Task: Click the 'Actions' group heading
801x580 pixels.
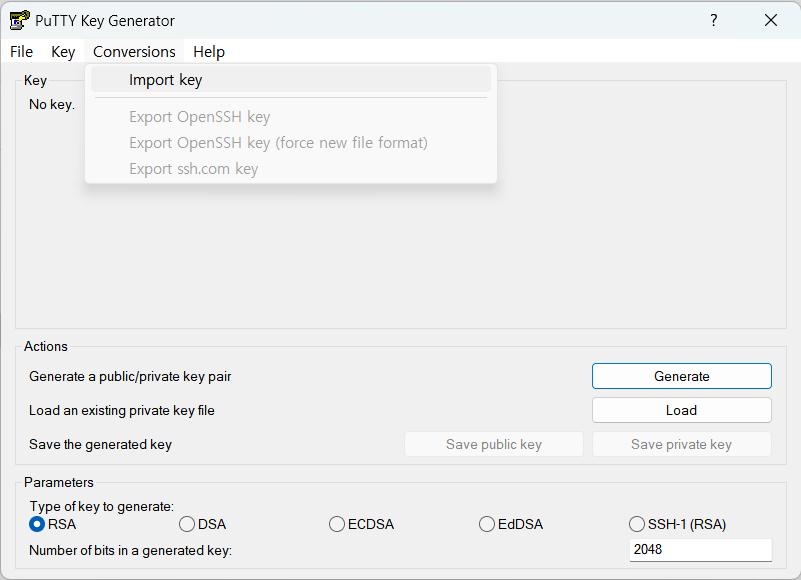Action: (x=45, y=346)
